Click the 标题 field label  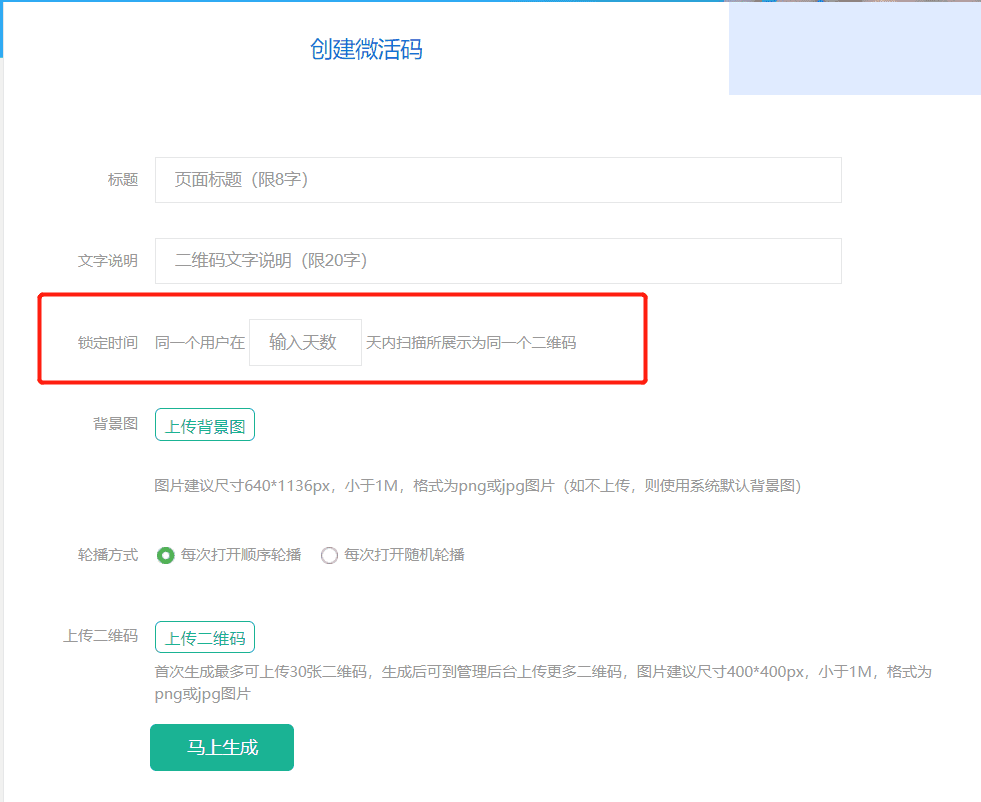click(123, 181)
